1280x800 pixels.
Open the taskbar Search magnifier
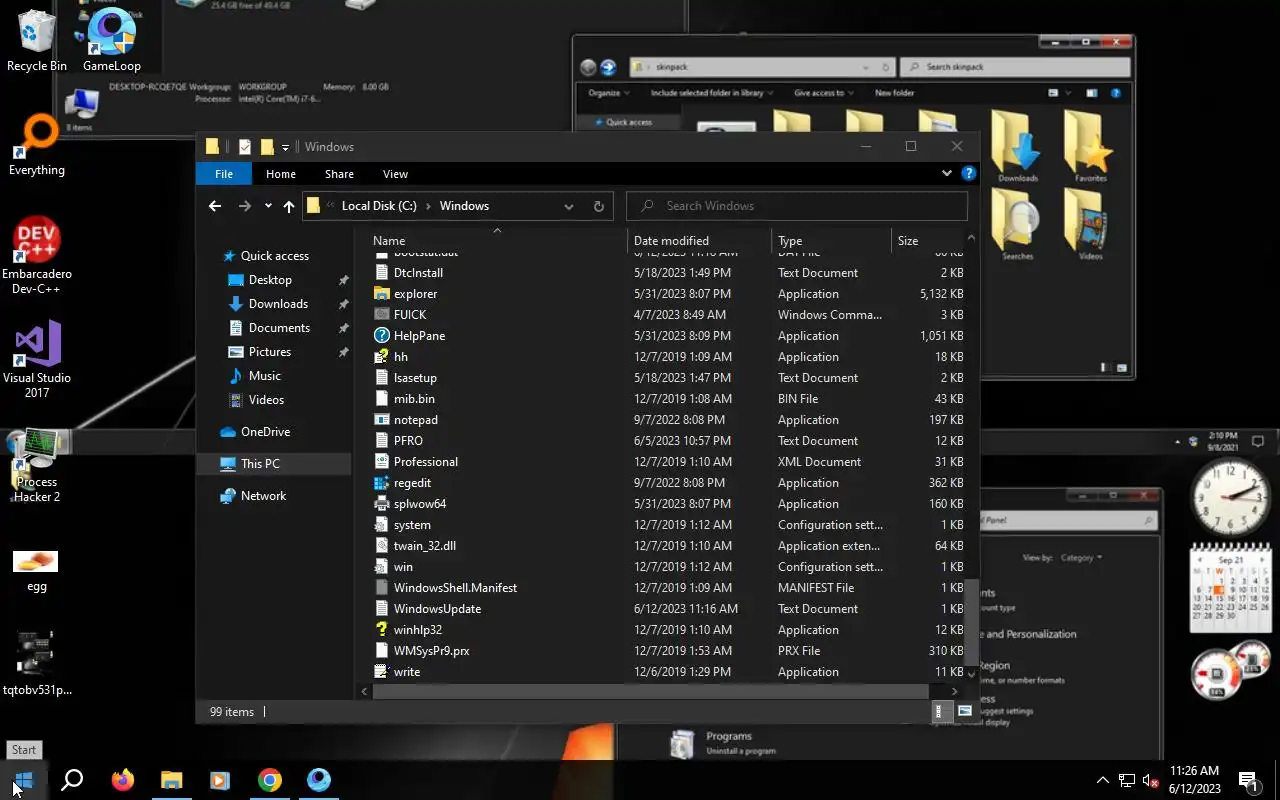tap(72, 780)
